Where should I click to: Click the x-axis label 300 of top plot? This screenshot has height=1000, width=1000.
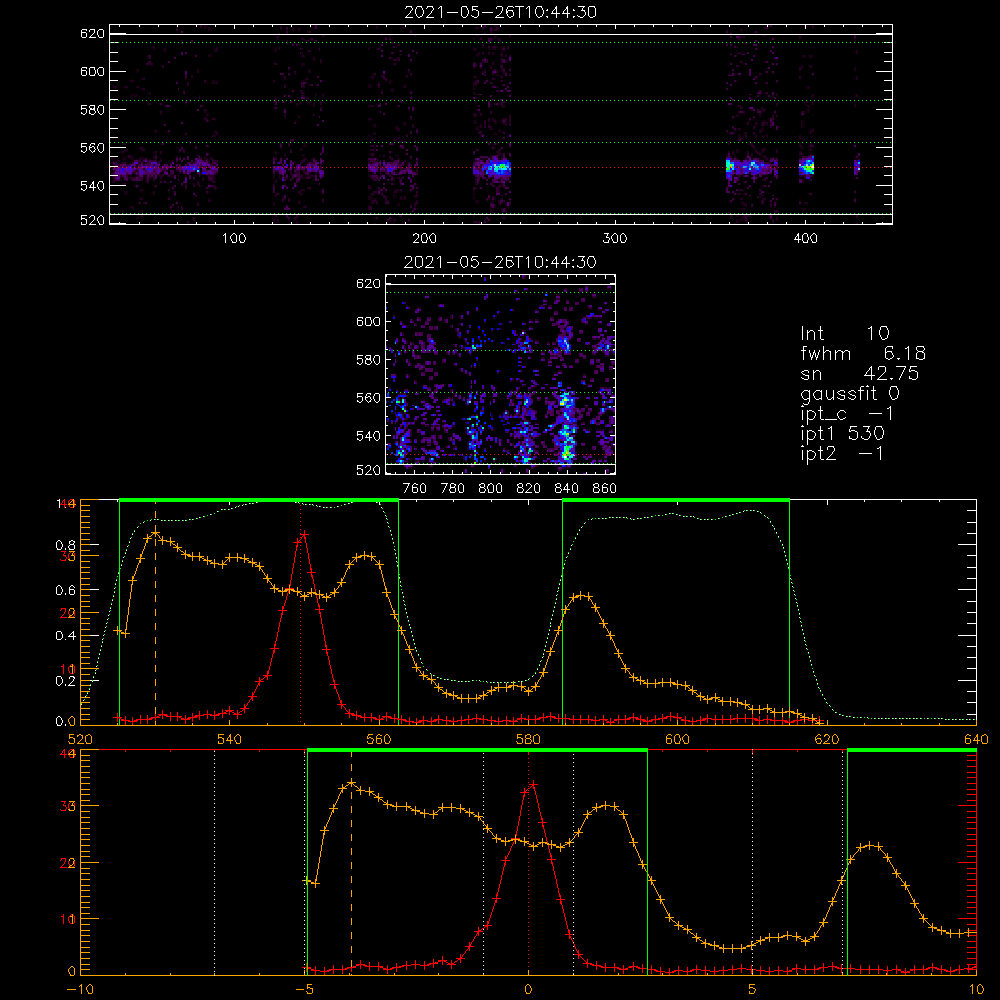[615, 239]
